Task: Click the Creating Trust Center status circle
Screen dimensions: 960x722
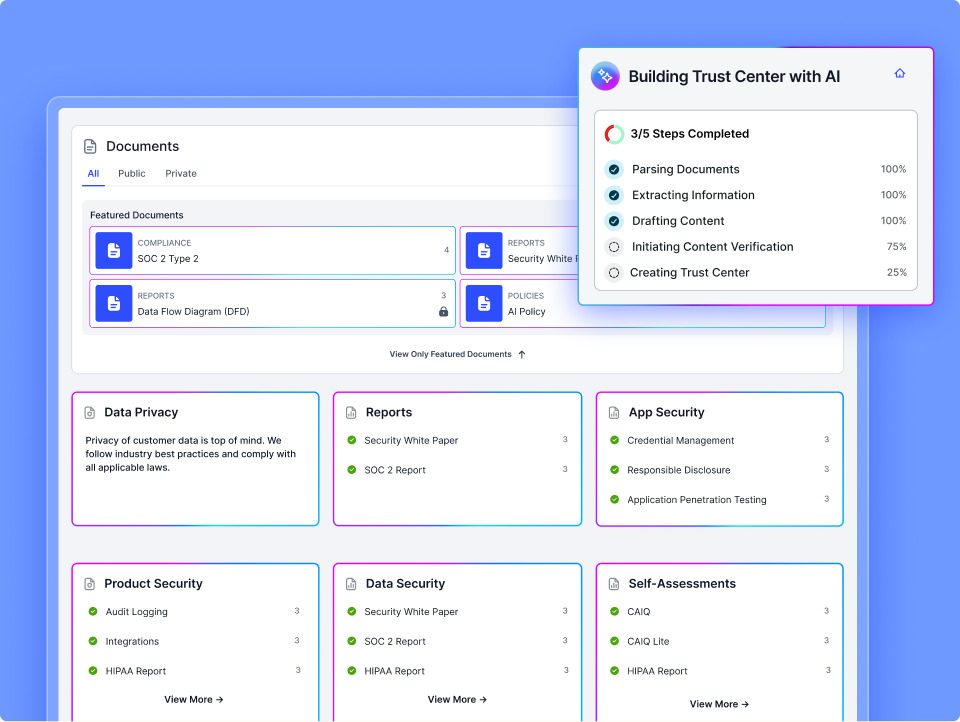Action: pos(613,273)
